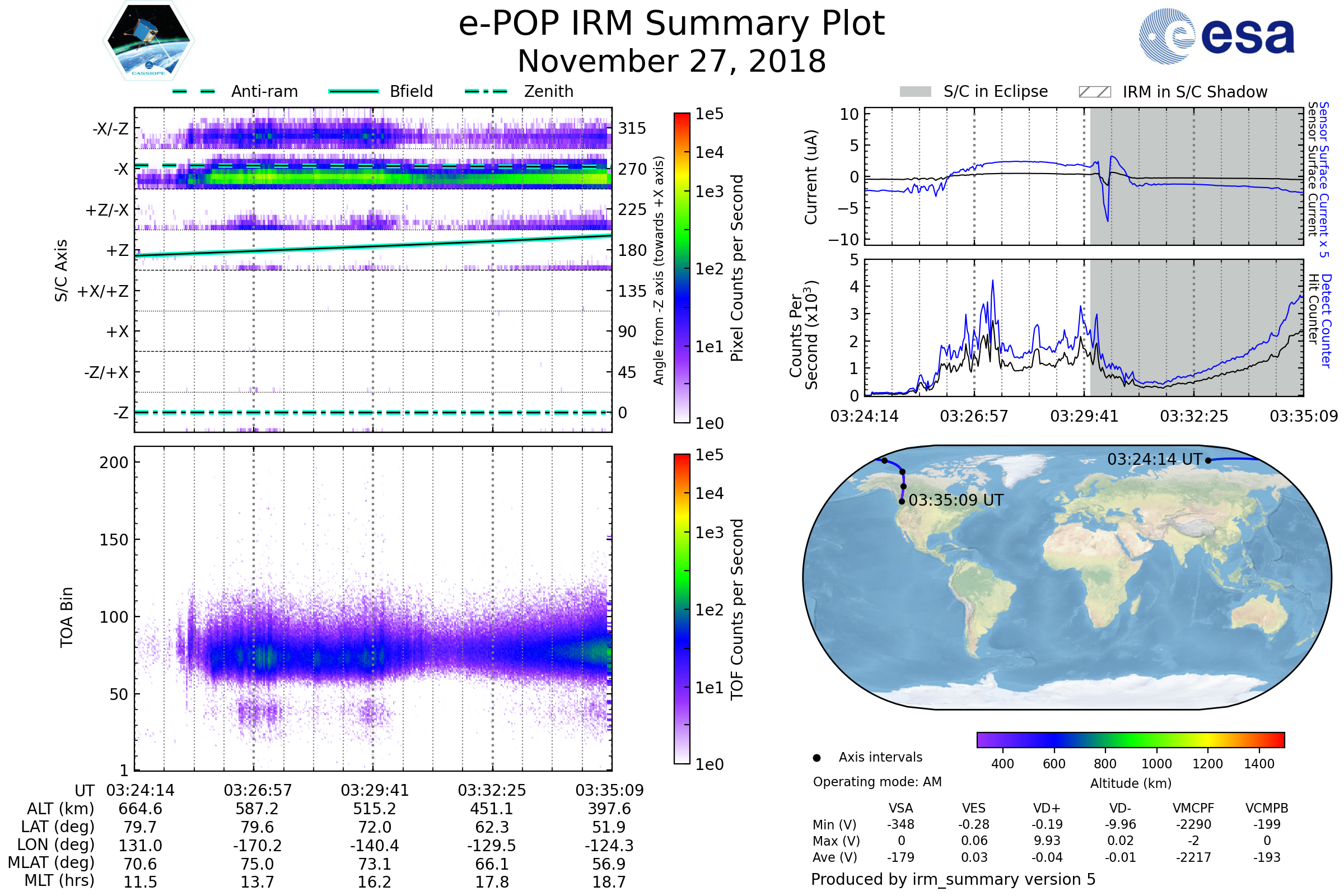Click the gray S/C in Eclipse legend patch
Screen dimensions: 1344x896
point(916,92)
